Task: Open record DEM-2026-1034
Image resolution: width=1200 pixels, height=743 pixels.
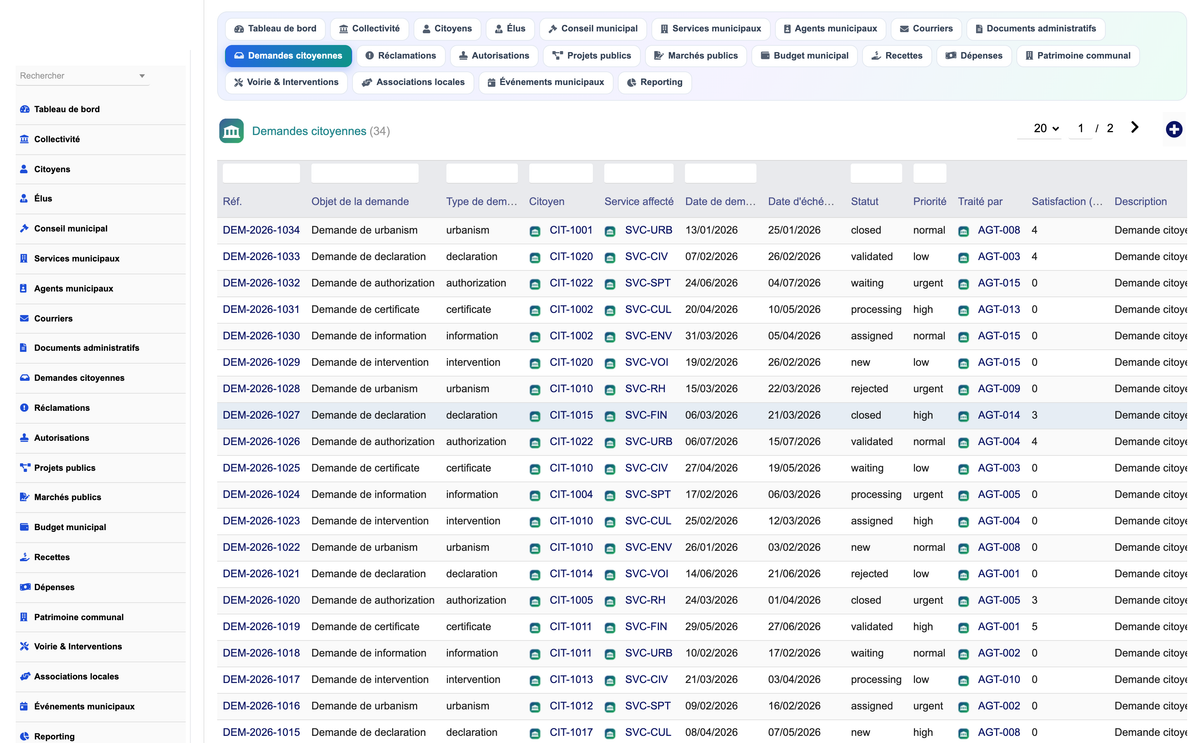Action: coord(261,230)
